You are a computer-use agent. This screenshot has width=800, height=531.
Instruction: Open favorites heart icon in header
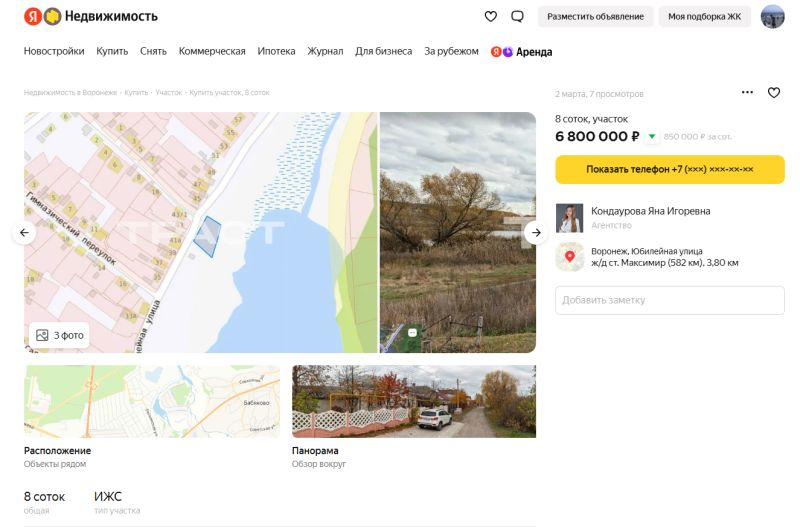click(490, 16)
